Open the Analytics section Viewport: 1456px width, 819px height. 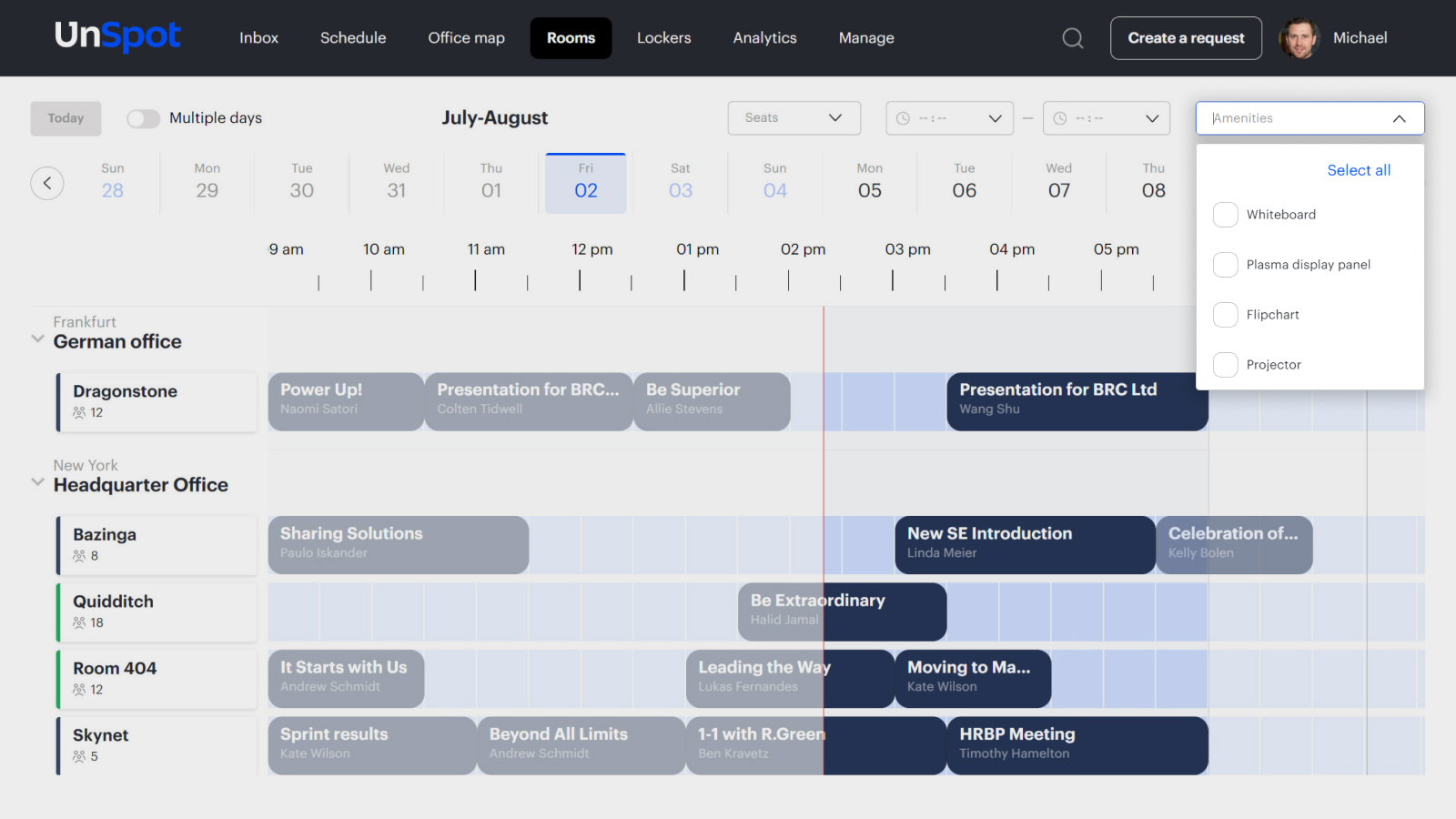764,38
